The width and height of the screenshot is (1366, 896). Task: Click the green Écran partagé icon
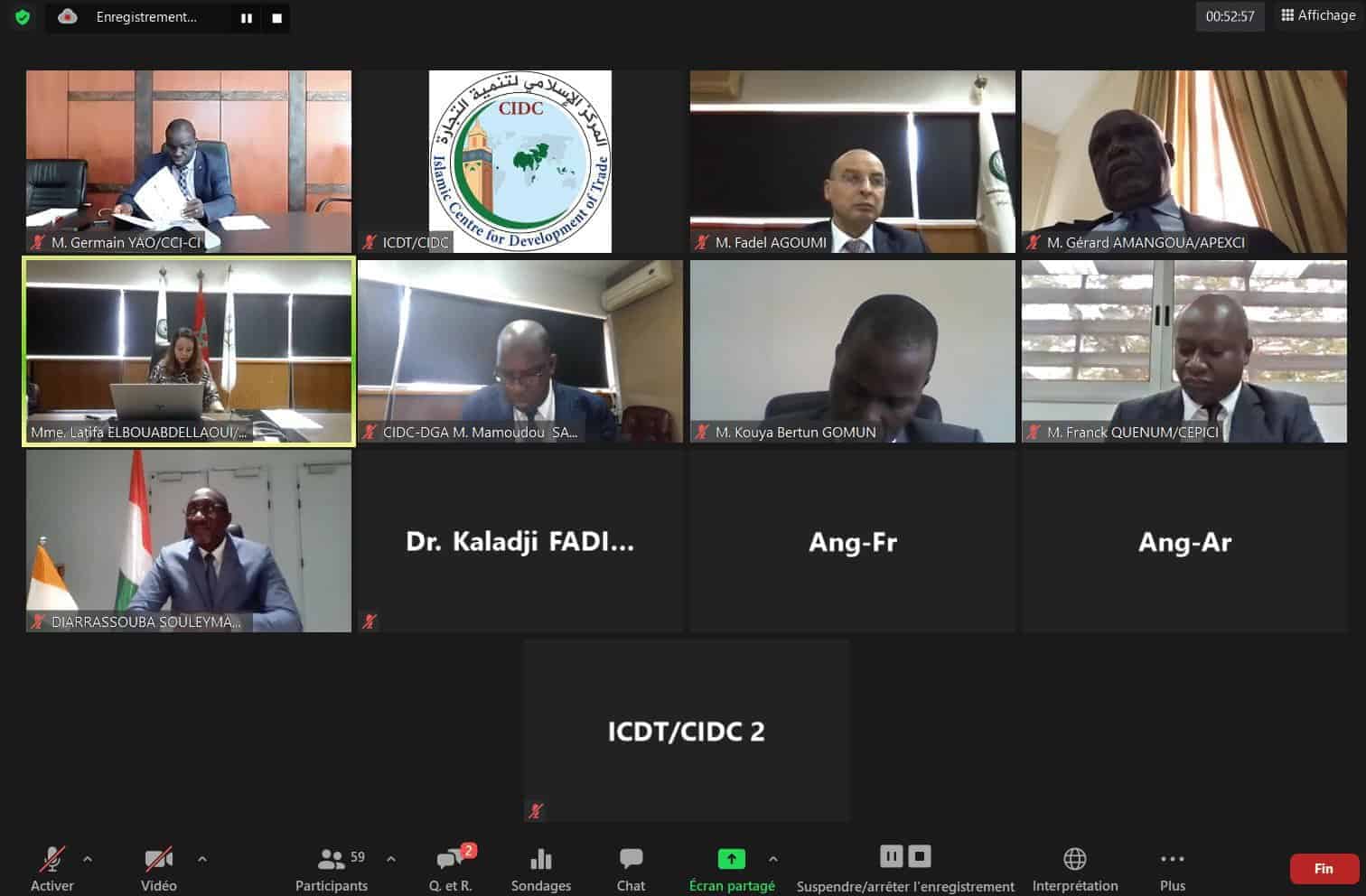(x=731, y=858)
